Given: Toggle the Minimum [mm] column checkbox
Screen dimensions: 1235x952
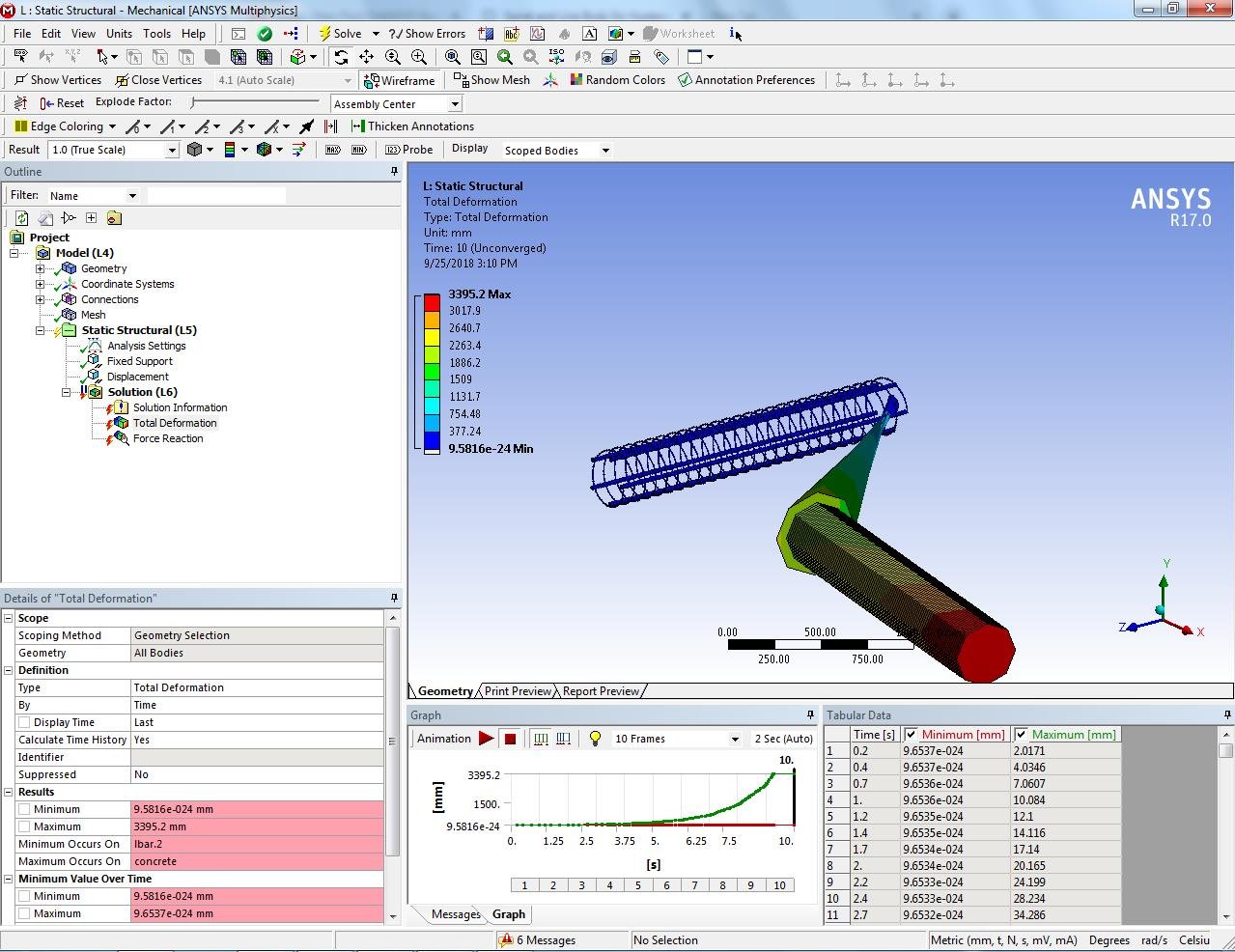Looking at the screenshot, I should pos(911,735).
